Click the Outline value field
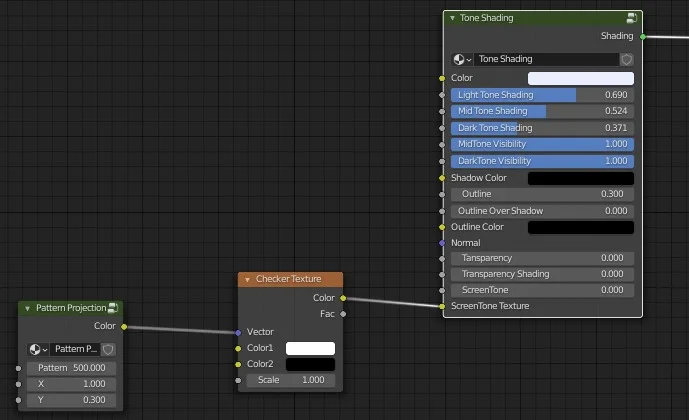This screenshot has height=420, width=689. tap(542, 194)
